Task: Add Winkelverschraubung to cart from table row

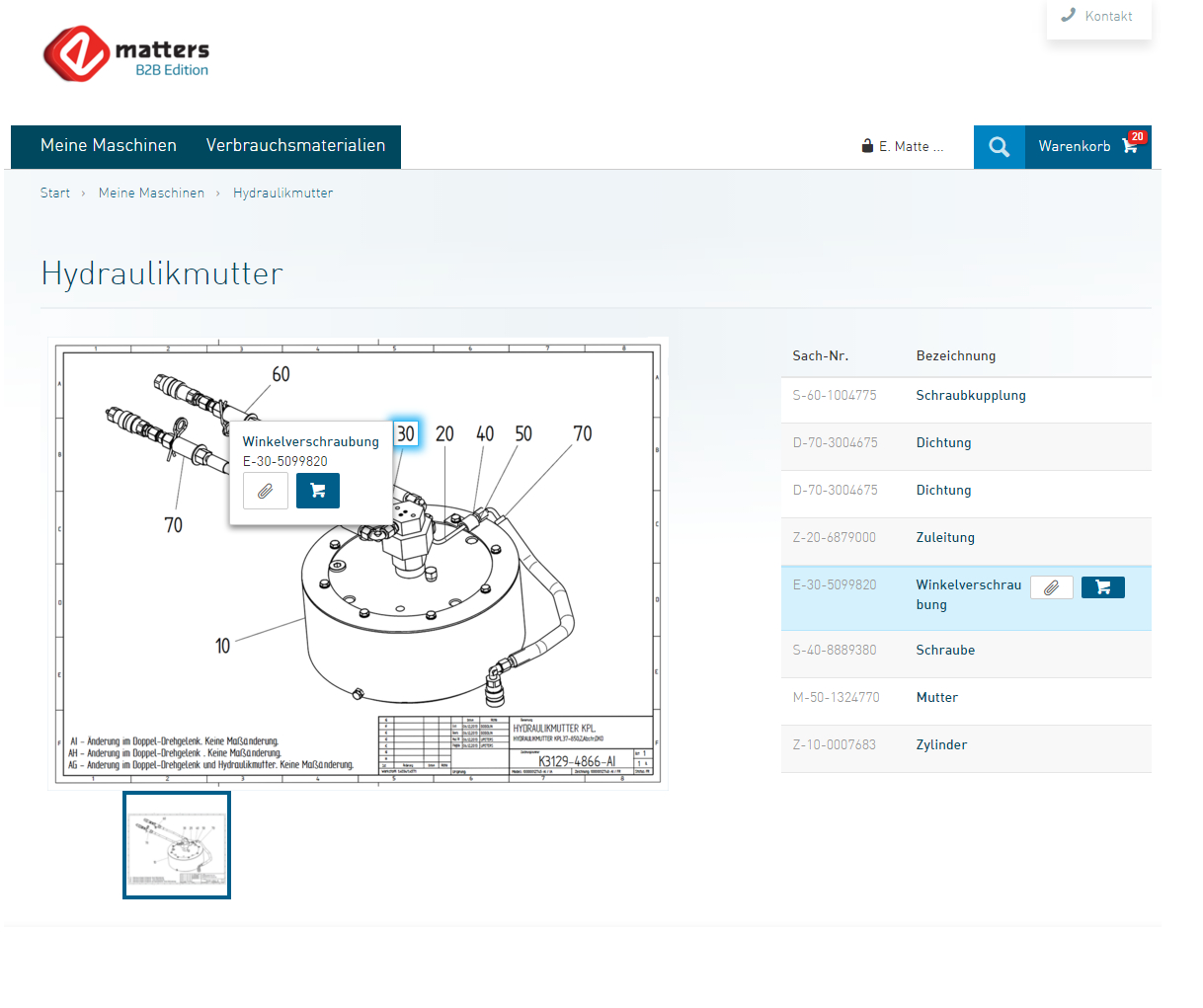Action: pyautogui.click(x=1102, y=587)
